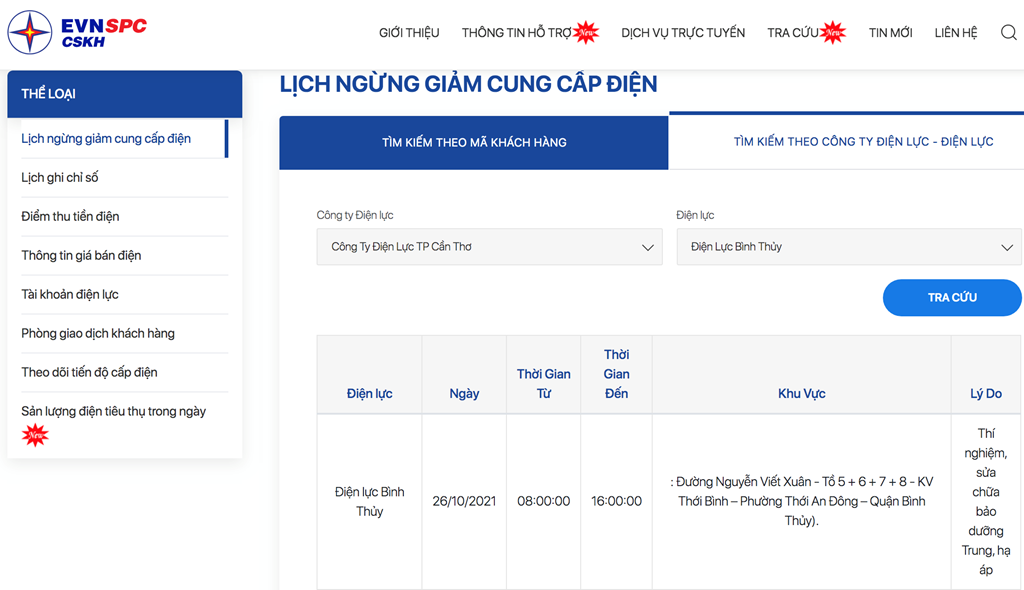1024x590 pixels.
Task: Click the Điện lực Bình Thủy table cell
Action: (370, 501)
